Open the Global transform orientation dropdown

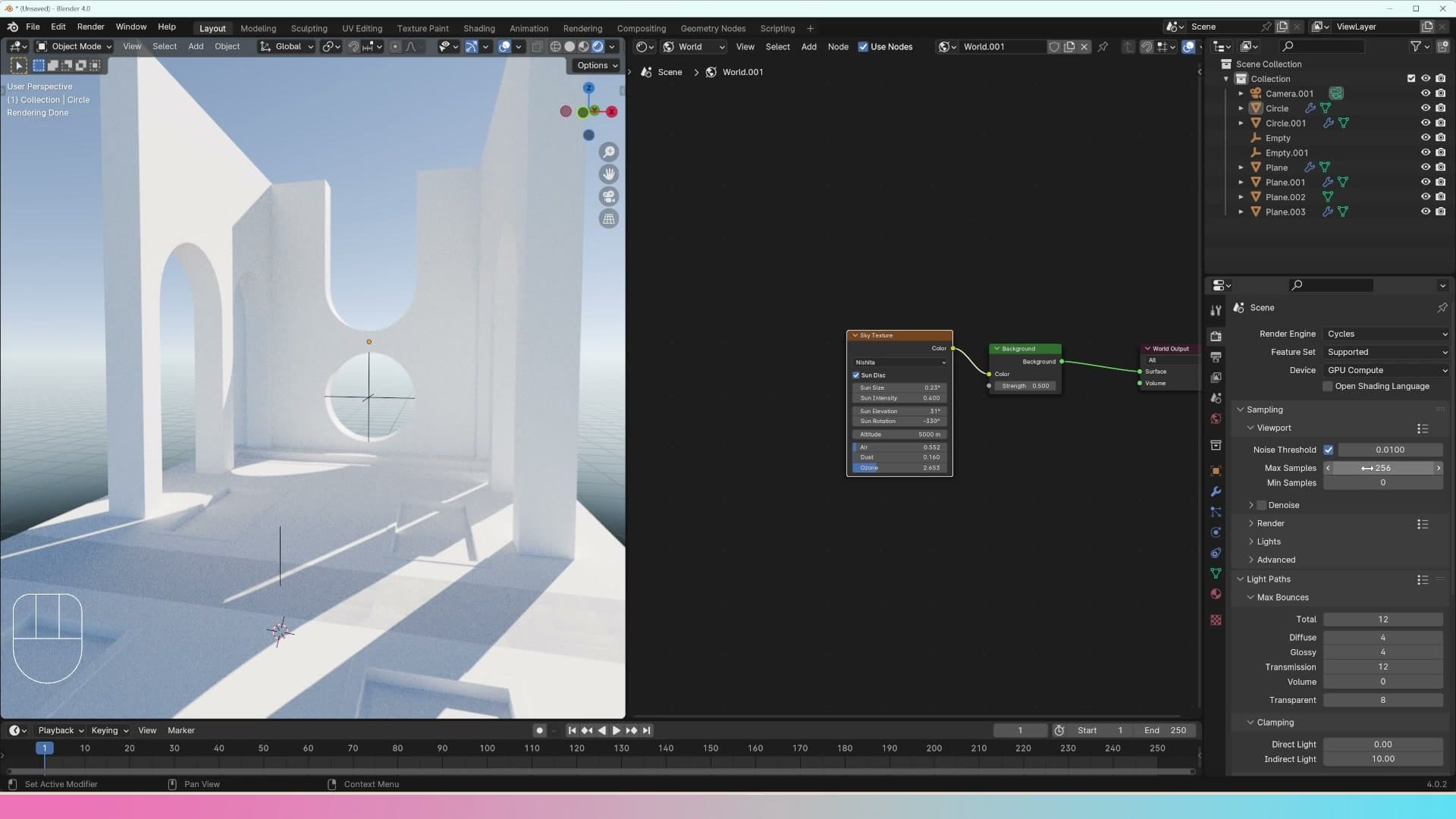[x=287, y=47]
